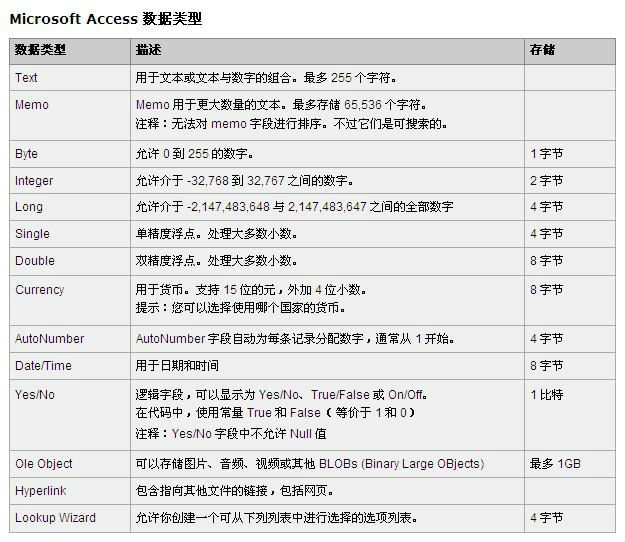Click the Long description with -2,147,483,648
The height and width of the screenshot is (542, 625).
tap(294, 207)
